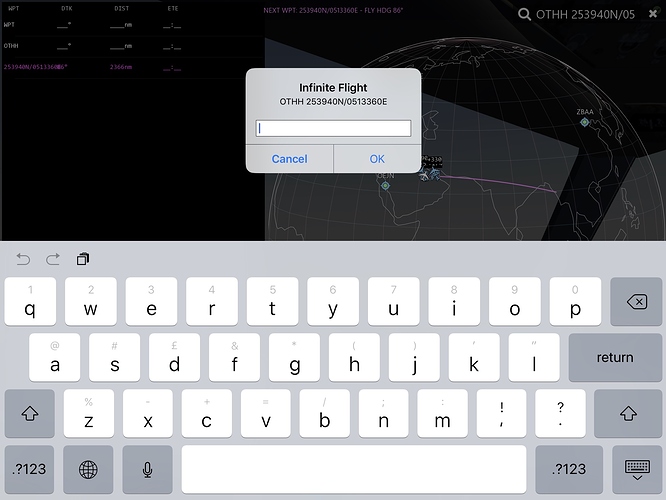Tap the undo arrow above the keyboard

tap(23, 259)
